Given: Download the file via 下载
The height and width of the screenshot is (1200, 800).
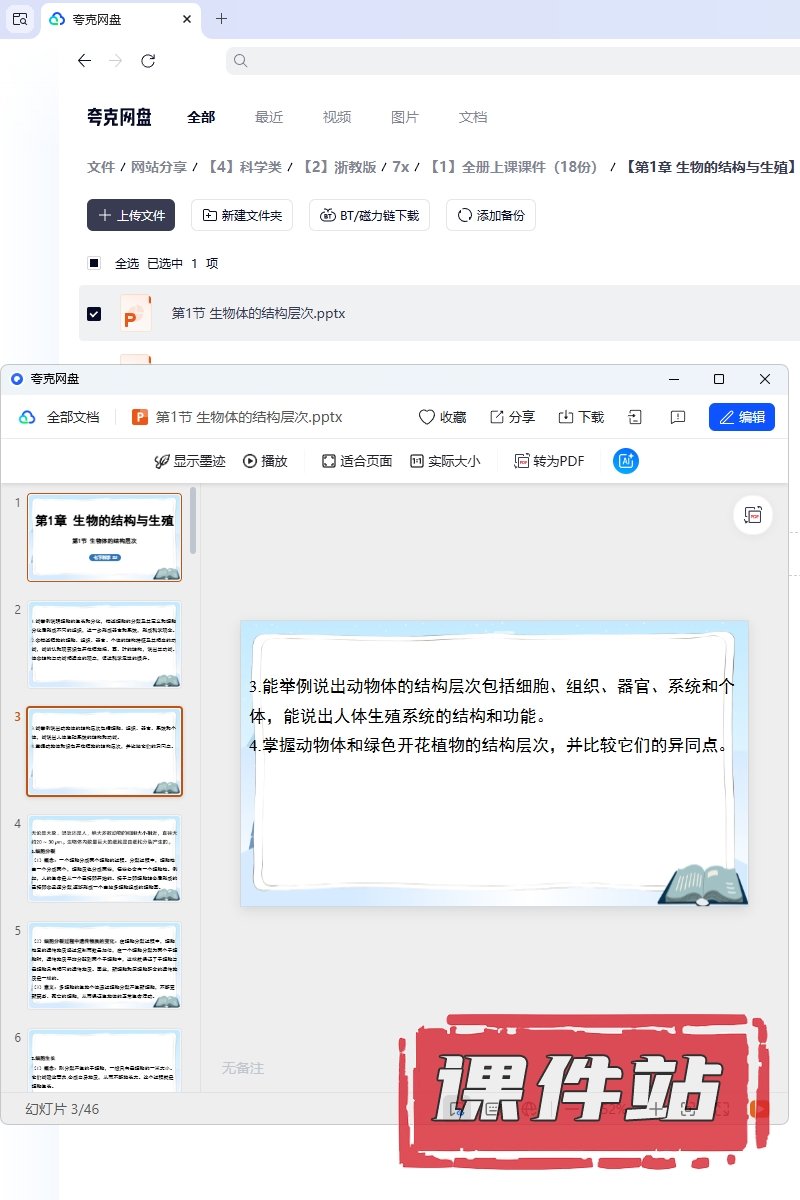Looking at the screenshot, I should click(580, 417).
